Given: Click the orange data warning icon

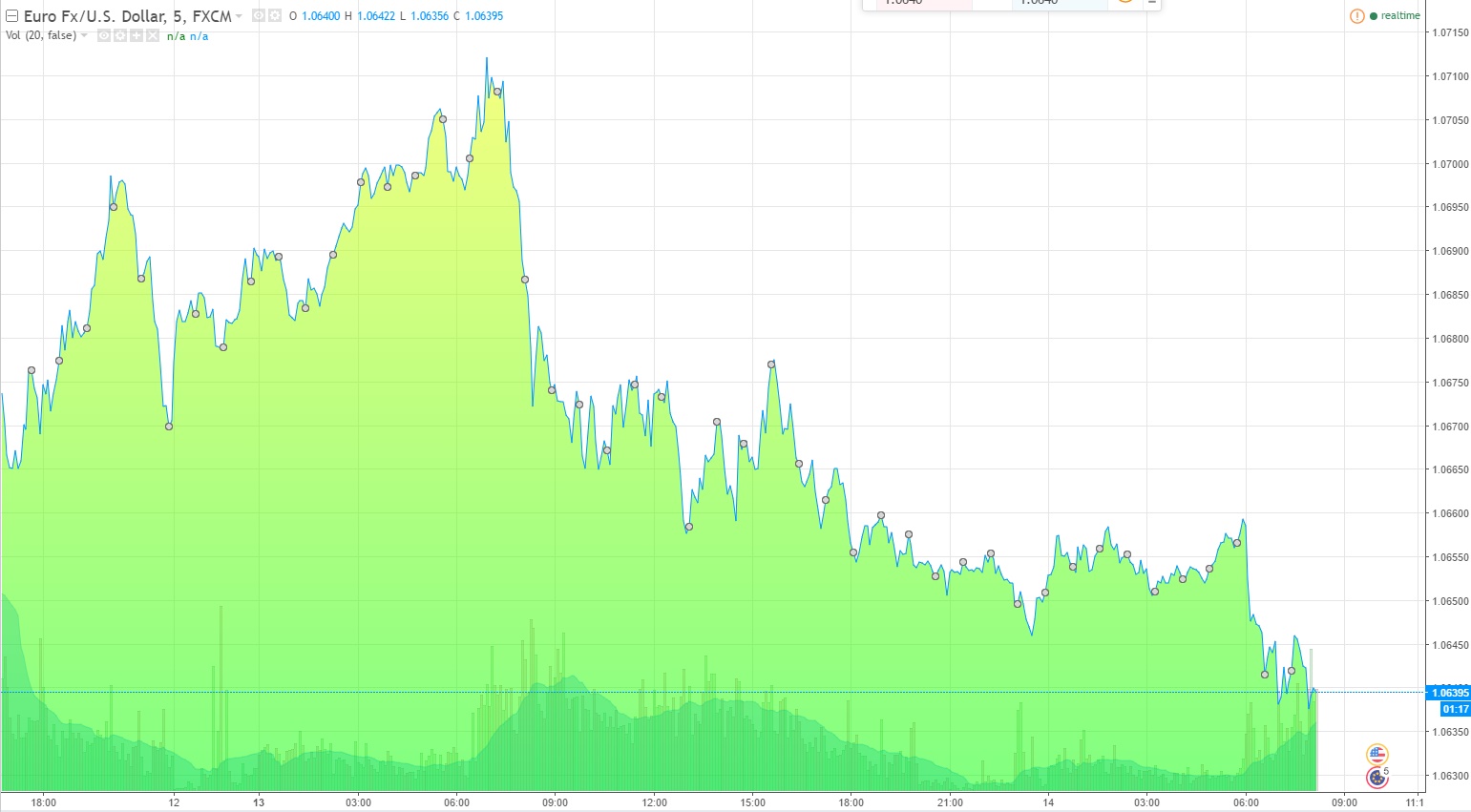Looking at the screenshot, I should tap(1356, 16).
